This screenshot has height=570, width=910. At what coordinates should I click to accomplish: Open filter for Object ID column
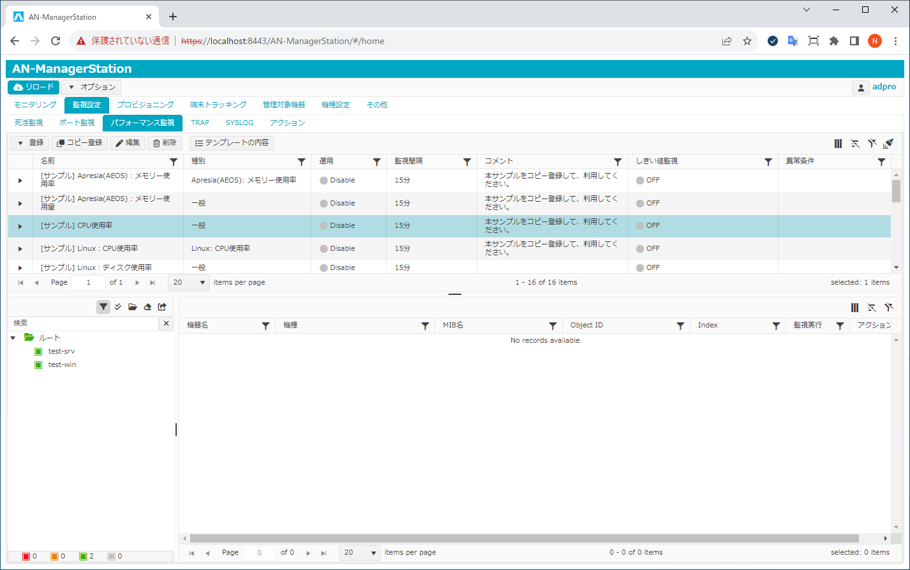[x=680, y=326]
